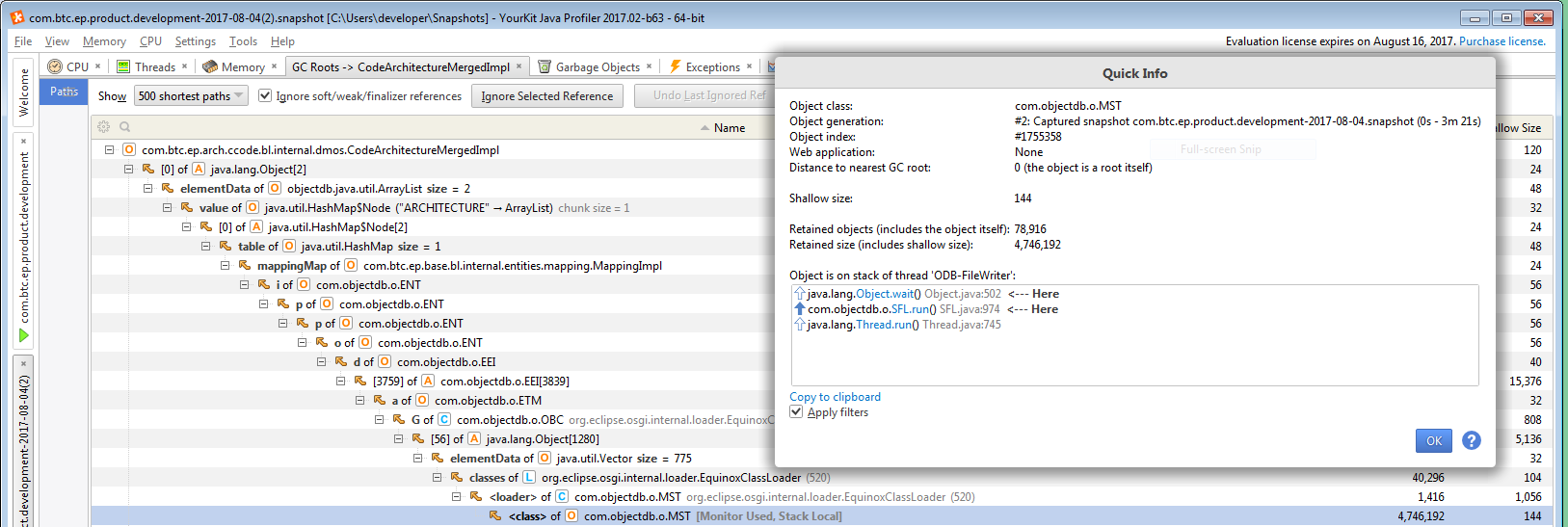
Task: Click the array icon beside com.objectdb.o.EEI[3839]
Action: coord(428,381)
